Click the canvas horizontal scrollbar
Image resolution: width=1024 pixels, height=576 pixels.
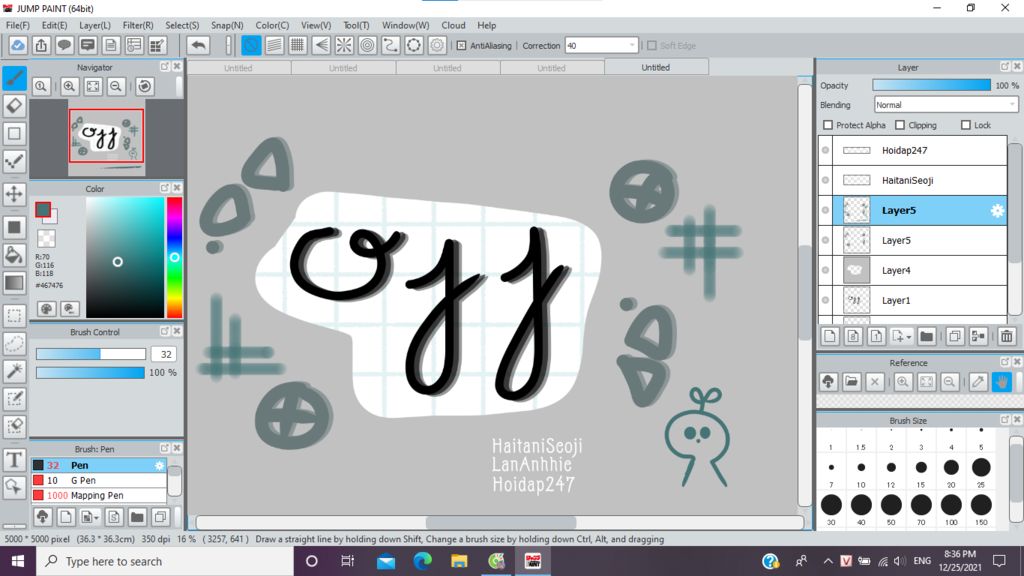[x=500, y=522]
